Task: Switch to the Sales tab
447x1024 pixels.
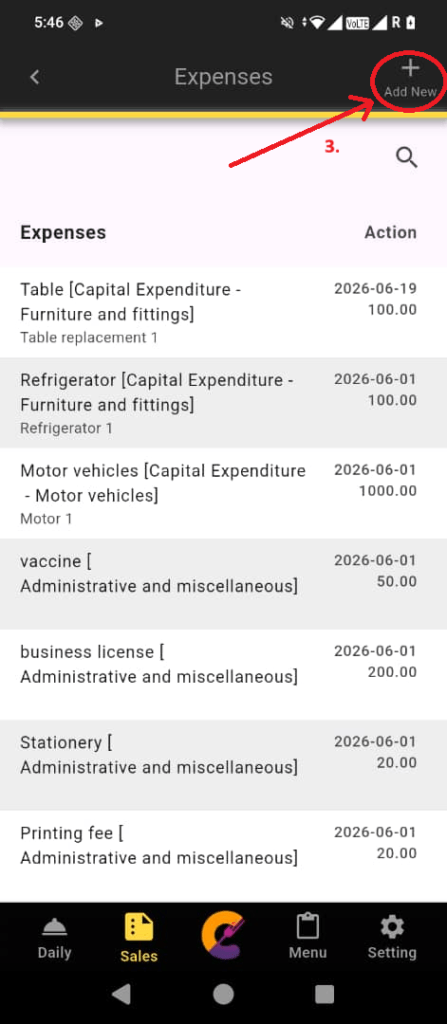Action: [139, 938]
